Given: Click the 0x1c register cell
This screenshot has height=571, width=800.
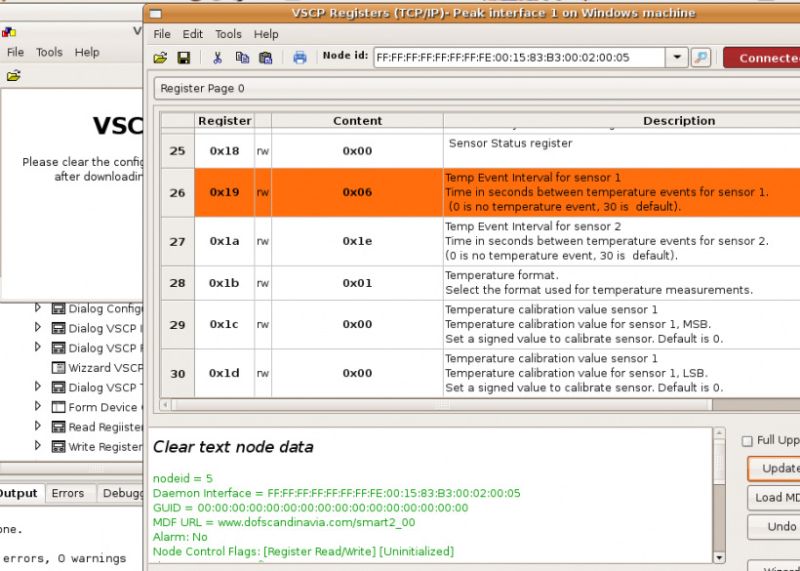Looking at the screenshot, I should tap(224, 325).
